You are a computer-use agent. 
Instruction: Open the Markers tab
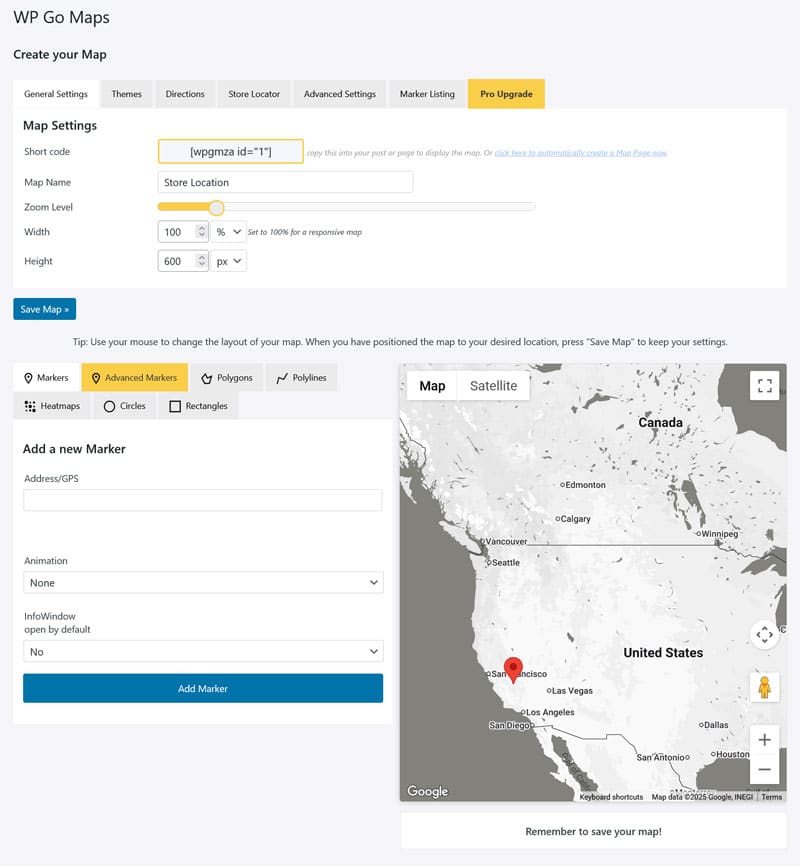pyautogui.click(x=46, y=378)
